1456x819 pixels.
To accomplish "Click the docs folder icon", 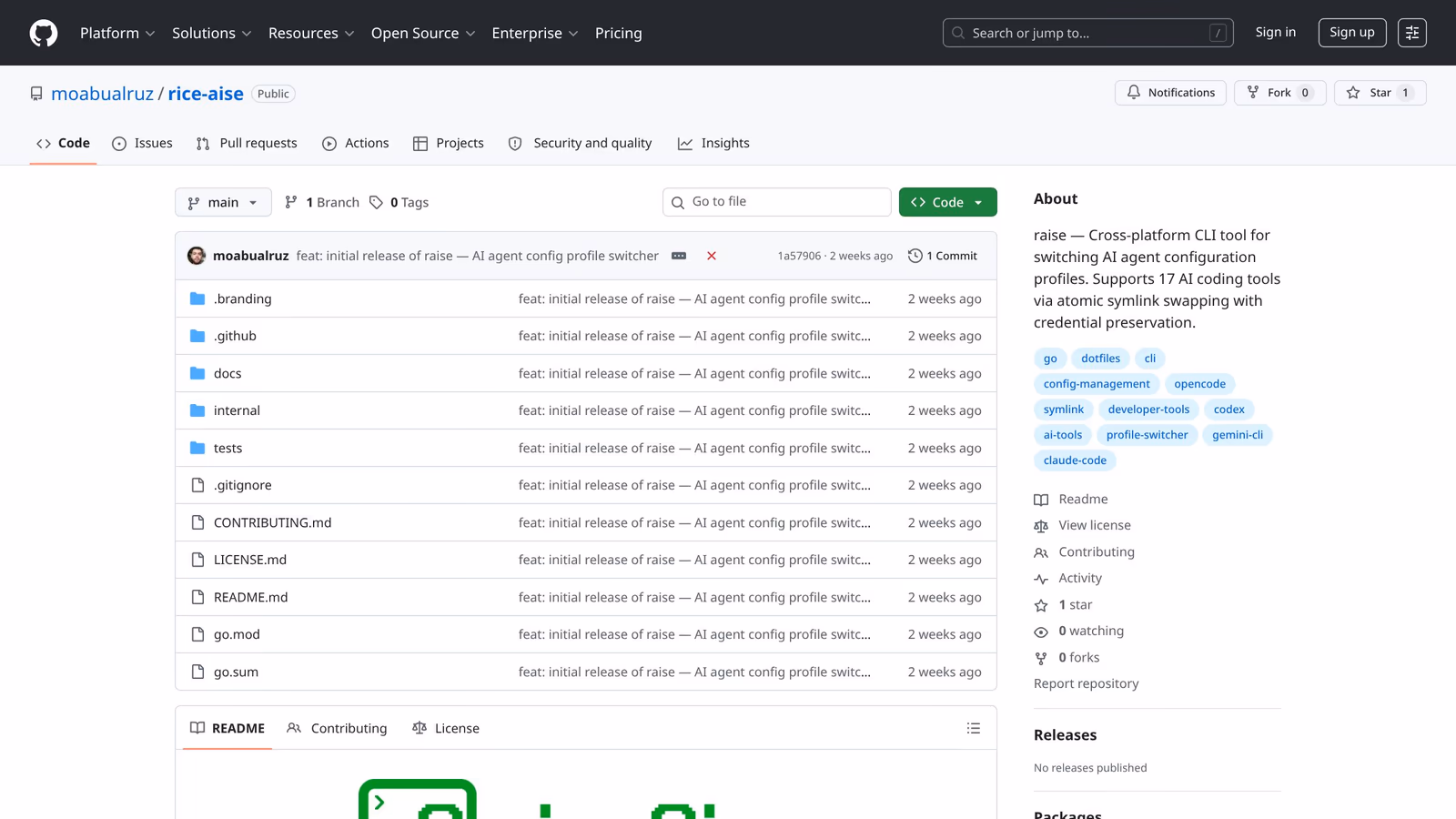I will [x=197, y=372].
